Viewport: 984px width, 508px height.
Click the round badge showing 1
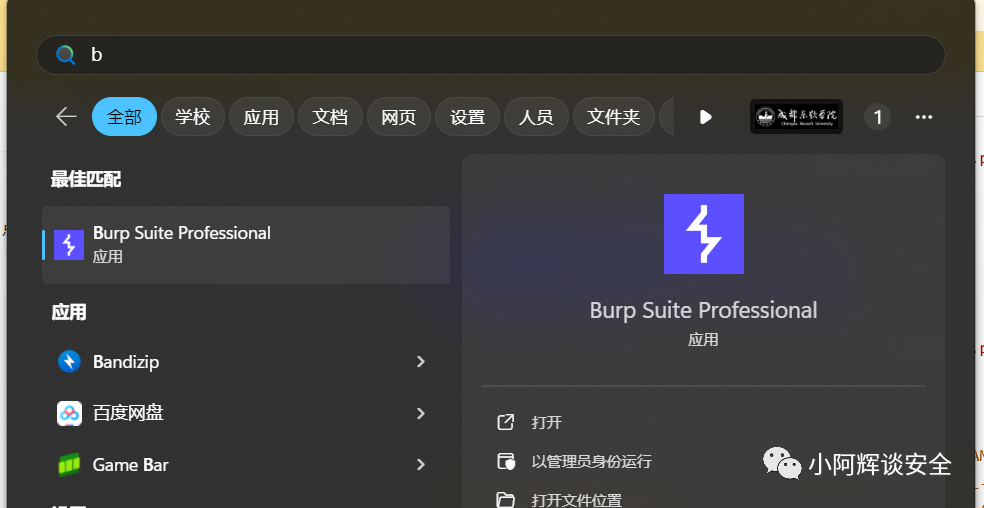tap(877, 117)
